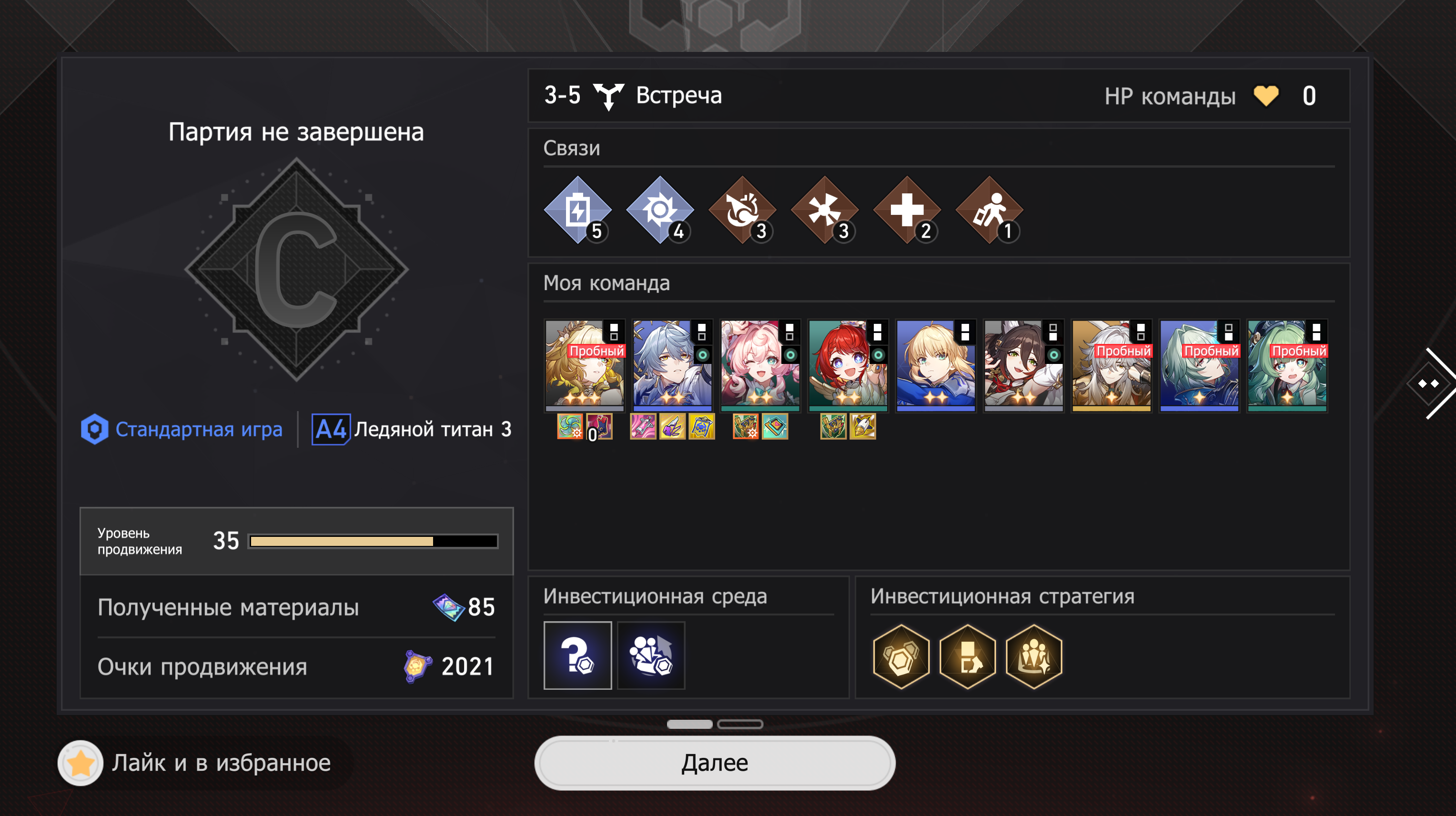
Task: Select the first page indicator
Action: pos(689,724)
